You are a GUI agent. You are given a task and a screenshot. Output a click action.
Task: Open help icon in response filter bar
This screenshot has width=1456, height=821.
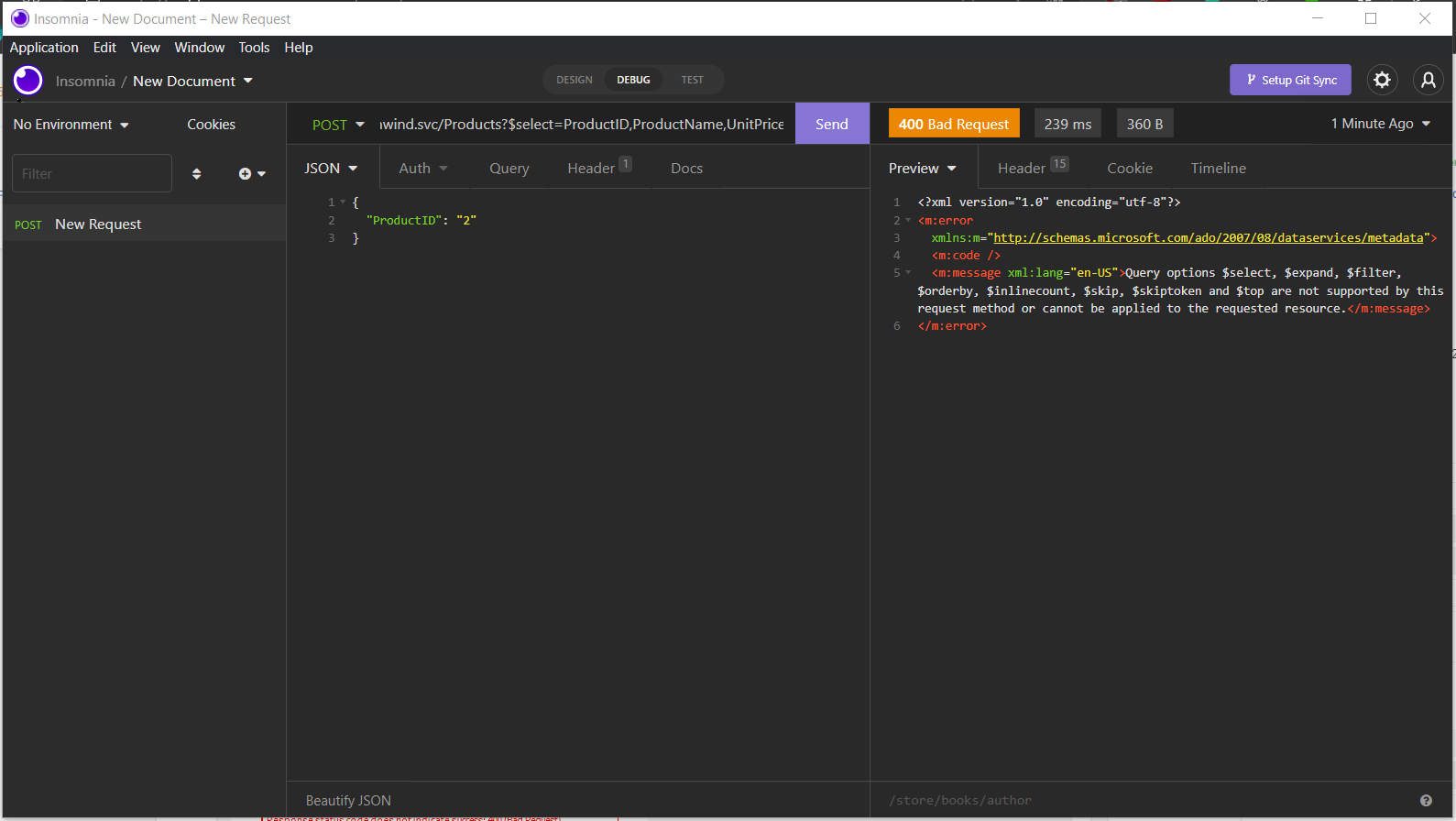point(1426,801)
